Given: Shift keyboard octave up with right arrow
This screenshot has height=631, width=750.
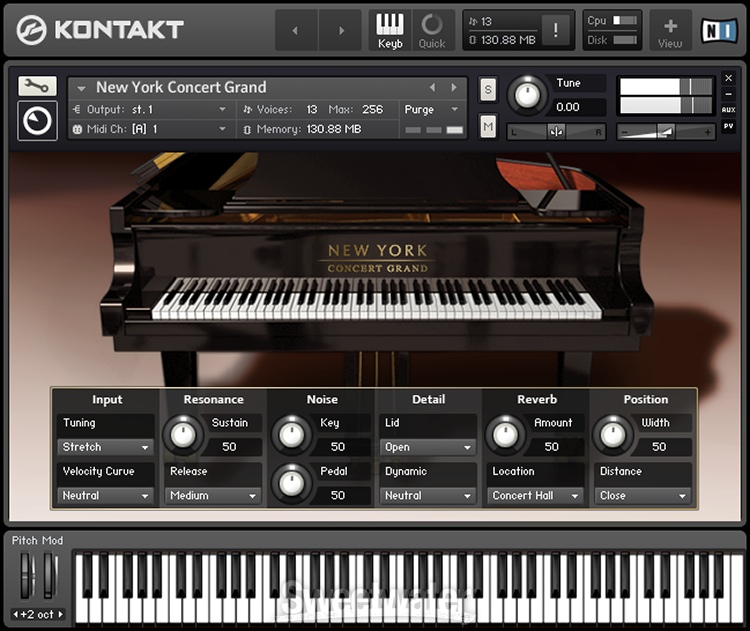Looking at the screenshot, I should pyautogui.click(x=60, y=614).
